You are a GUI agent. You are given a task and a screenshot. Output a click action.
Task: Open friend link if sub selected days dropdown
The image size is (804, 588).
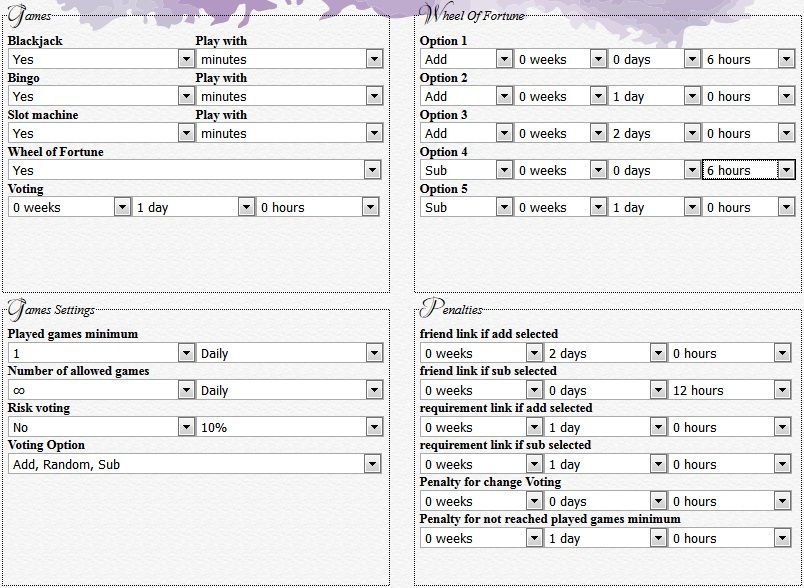pos(606,390)
